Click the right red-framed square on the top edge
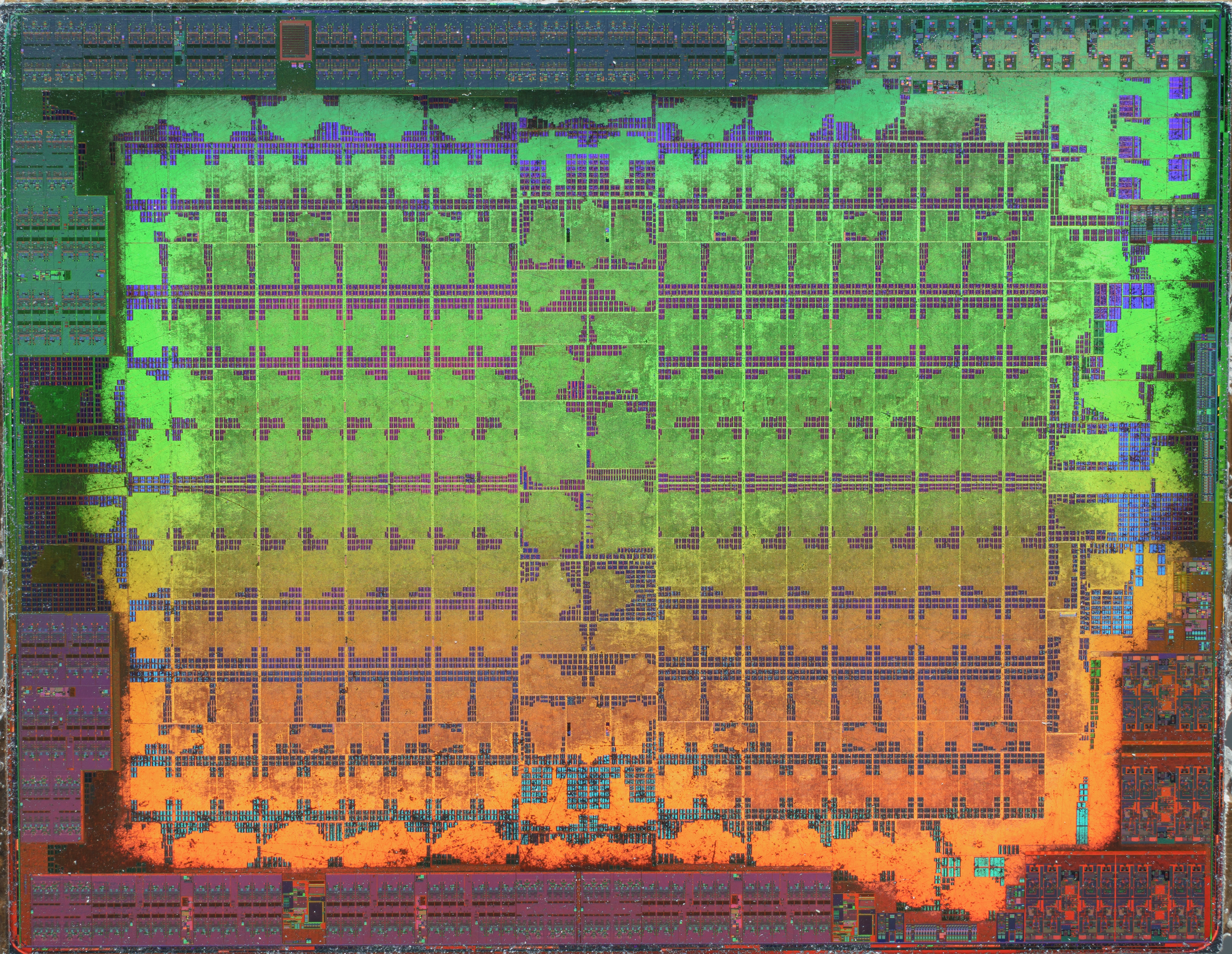This screenshot has height=954, width=1232. [846, 36]
